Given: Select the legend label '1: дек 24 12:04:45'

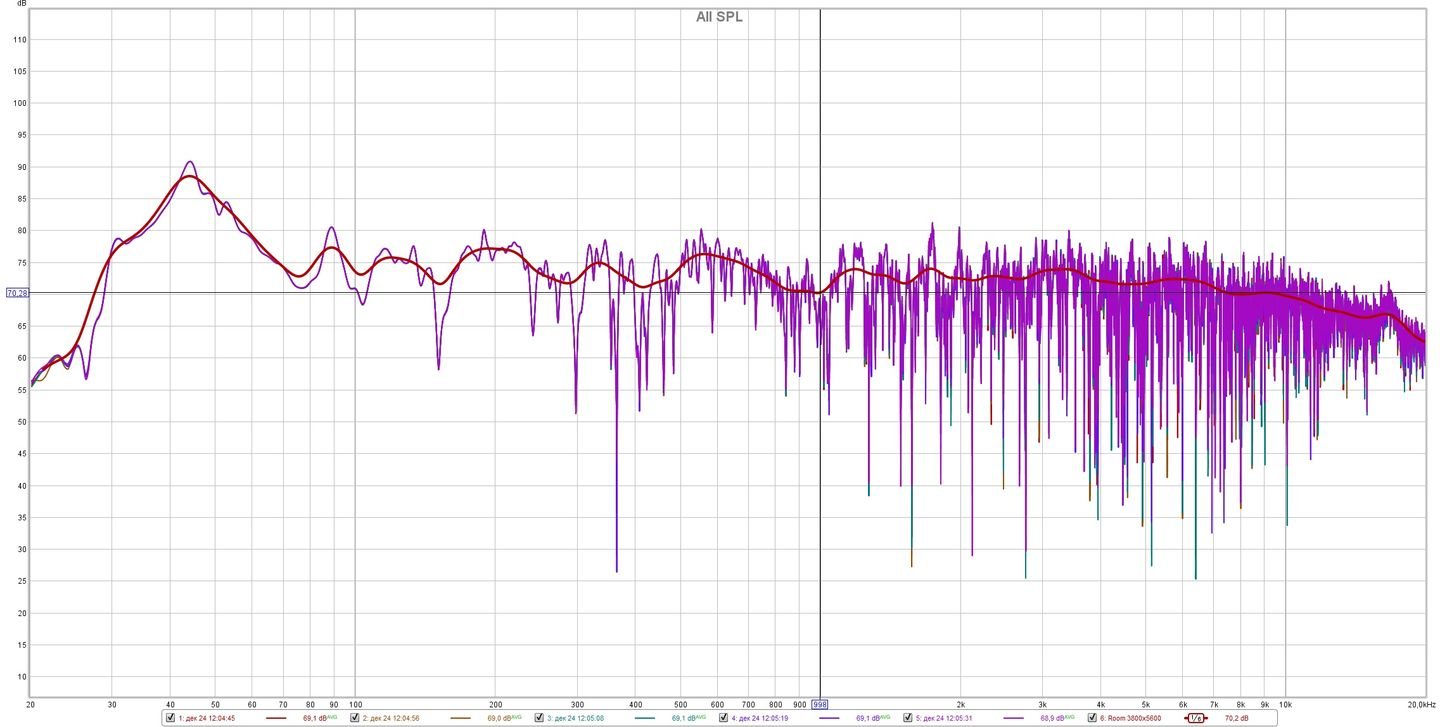Looking at the screenshot, I should point(207,718).
